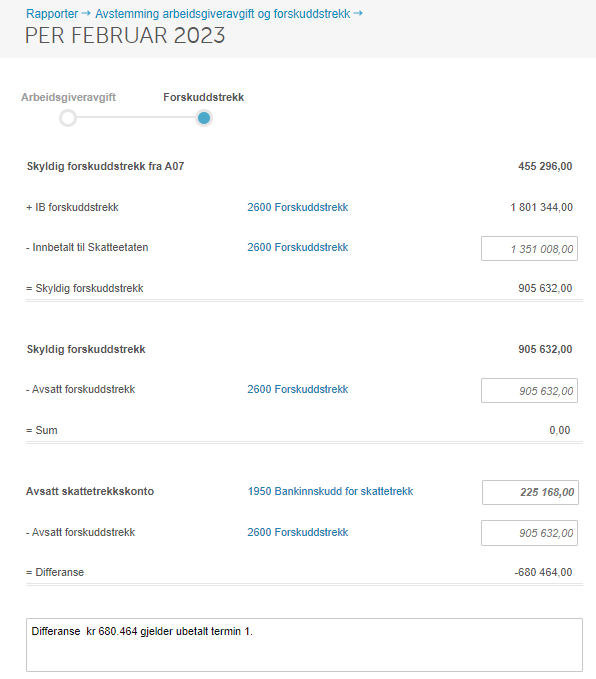Screen dimensions: 596x679
Task: Select the filled blue Forskuddstrekk step circle
Action: pyautogui.click(x=204, y=118)
